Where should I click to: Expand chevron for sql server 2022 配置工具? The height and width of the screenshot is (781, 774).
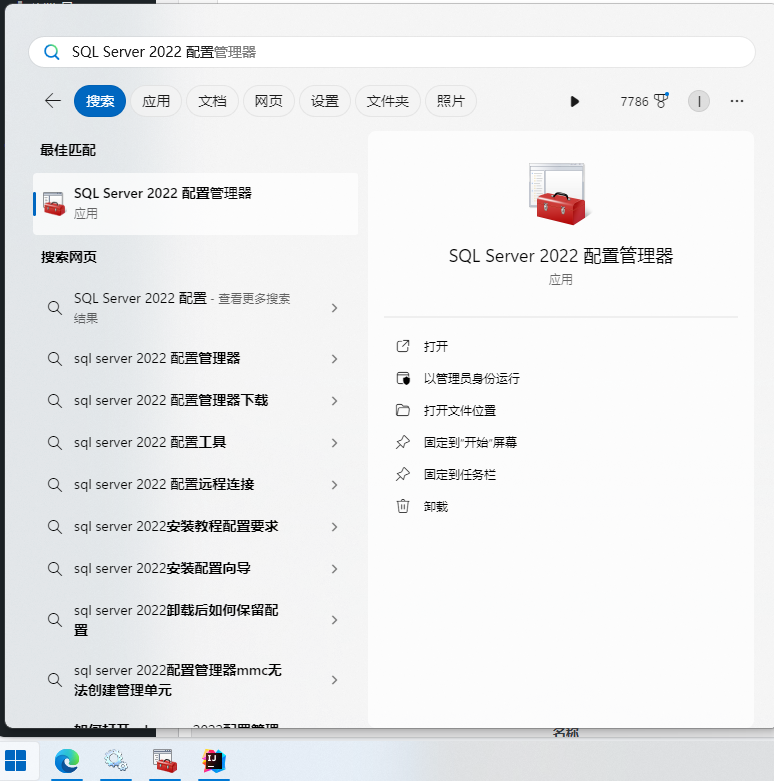(334, 442)
